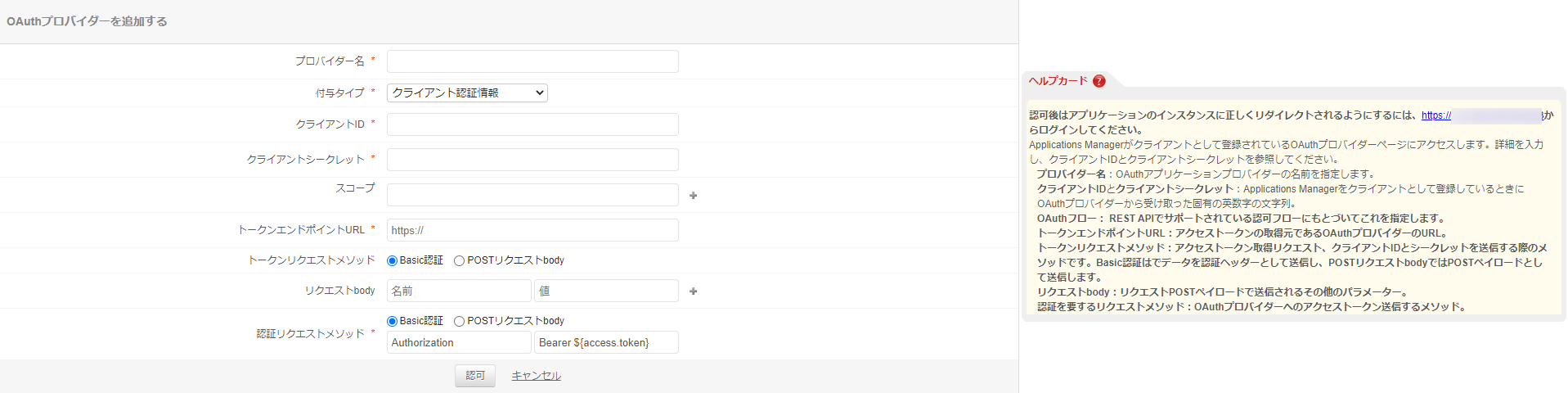Click the Bearer ${access.token} value field
The height and width of the screenshot is (393, 1568).
[x=606, y=342]
